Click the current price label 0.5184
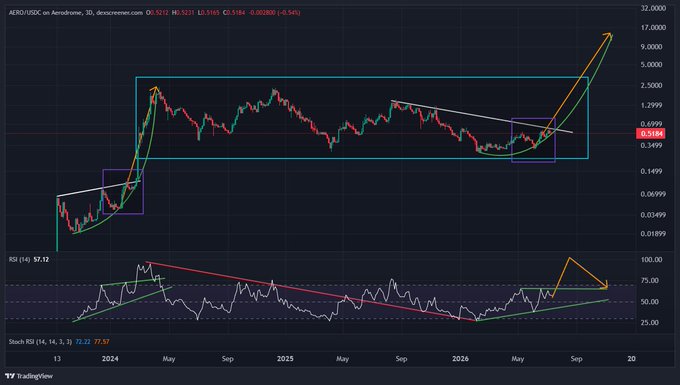The width and height of the screenshot is (680, 385). [x=650, y=134]
